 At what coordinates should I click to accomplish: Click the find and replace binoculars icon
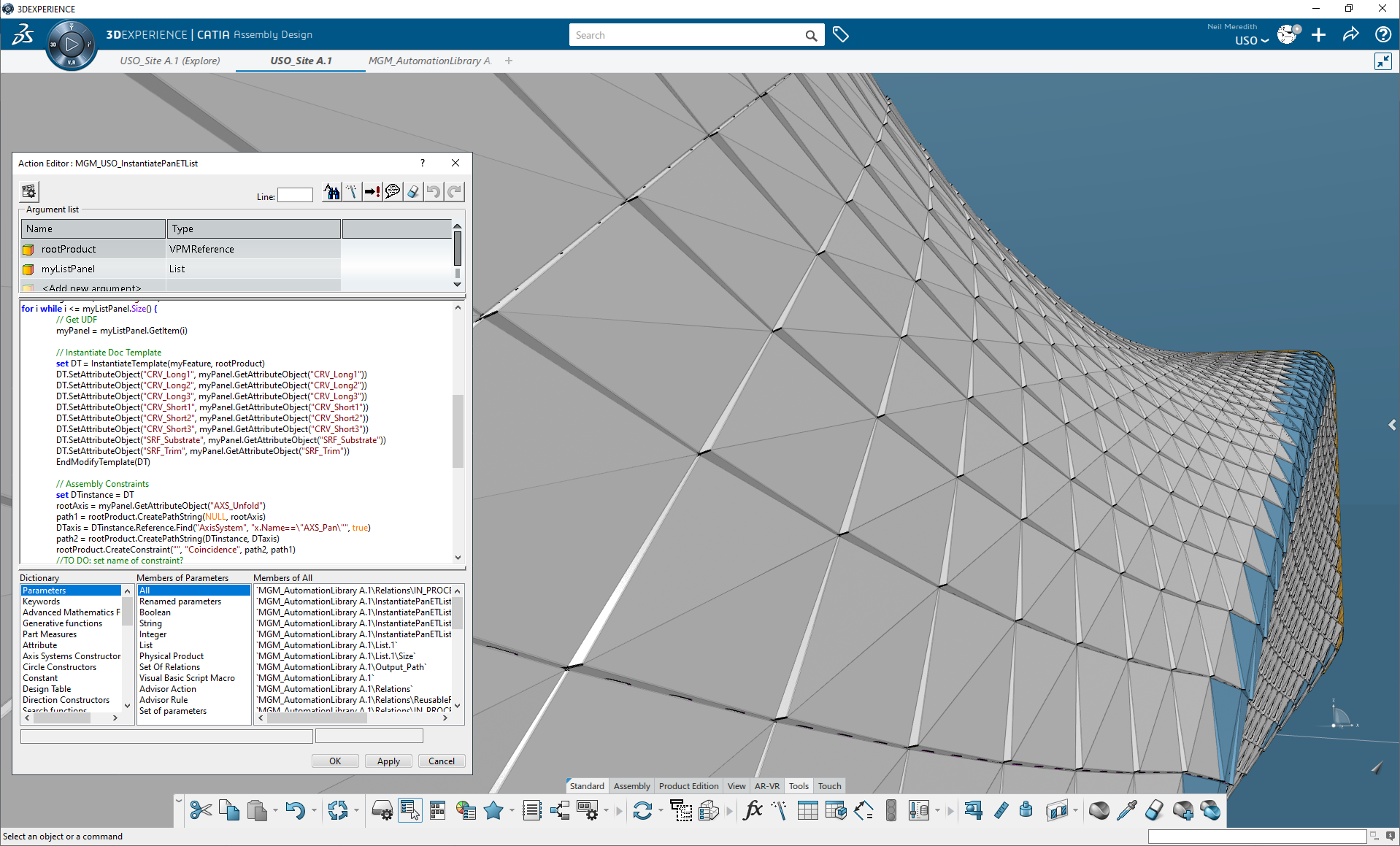(x=331, y=192)
